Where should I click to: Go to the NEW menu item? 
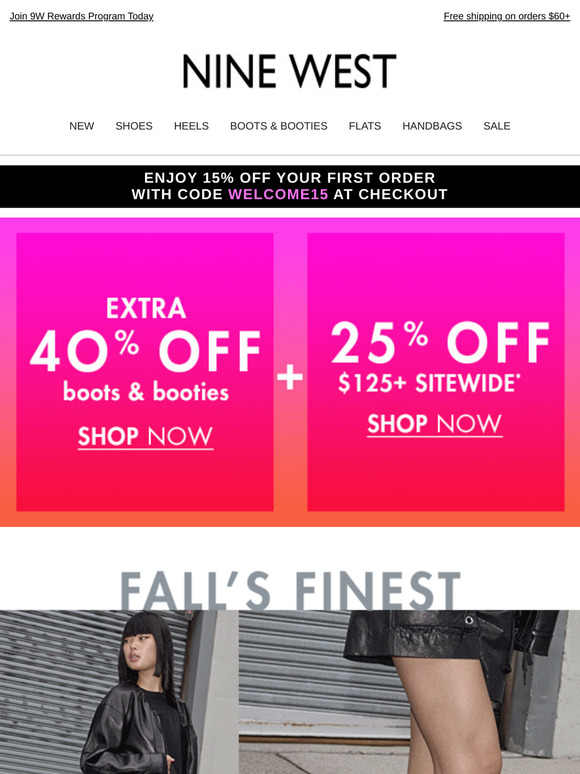coord(81,126)
